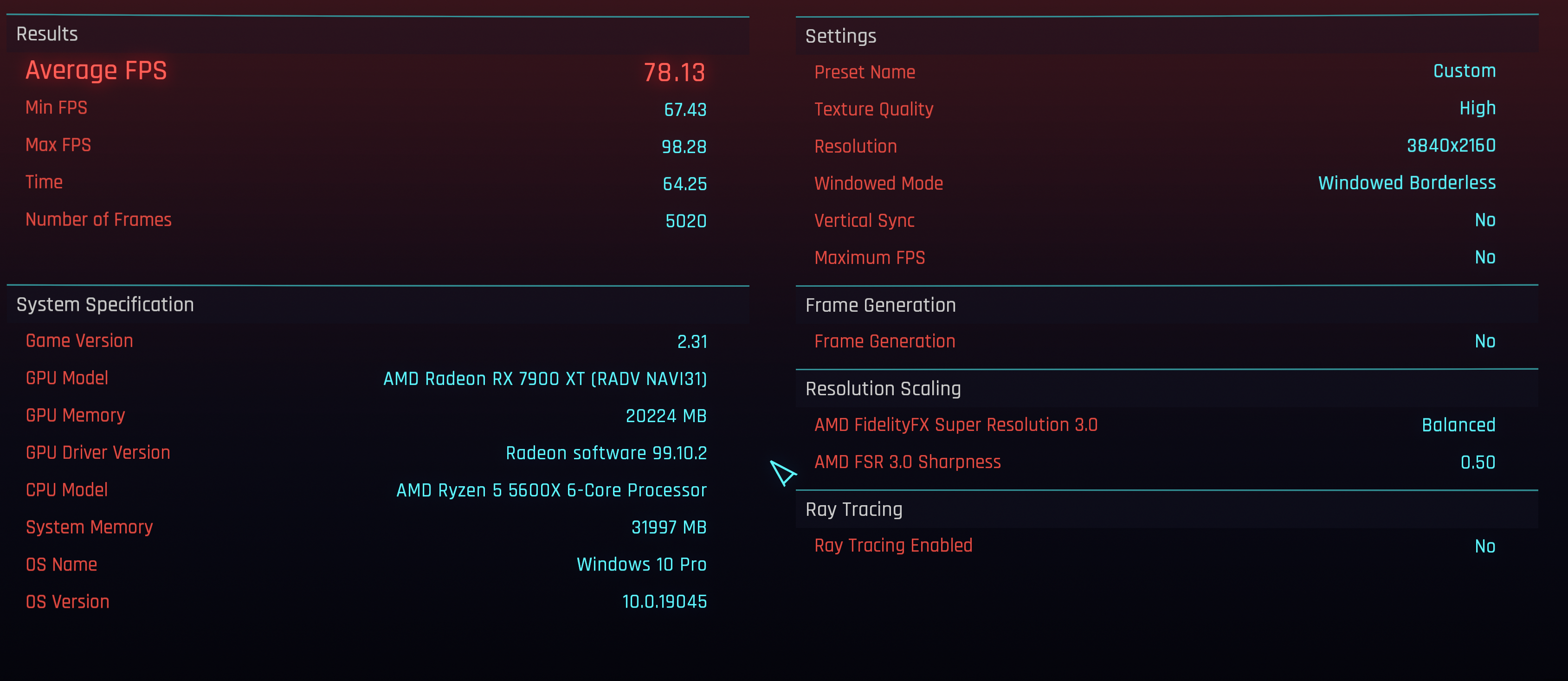Viewport: 1568px width, 681px height.
Task: Click the Resolution 3840x2160 value
Action: pyautogui.click(x=1451, y=146)
